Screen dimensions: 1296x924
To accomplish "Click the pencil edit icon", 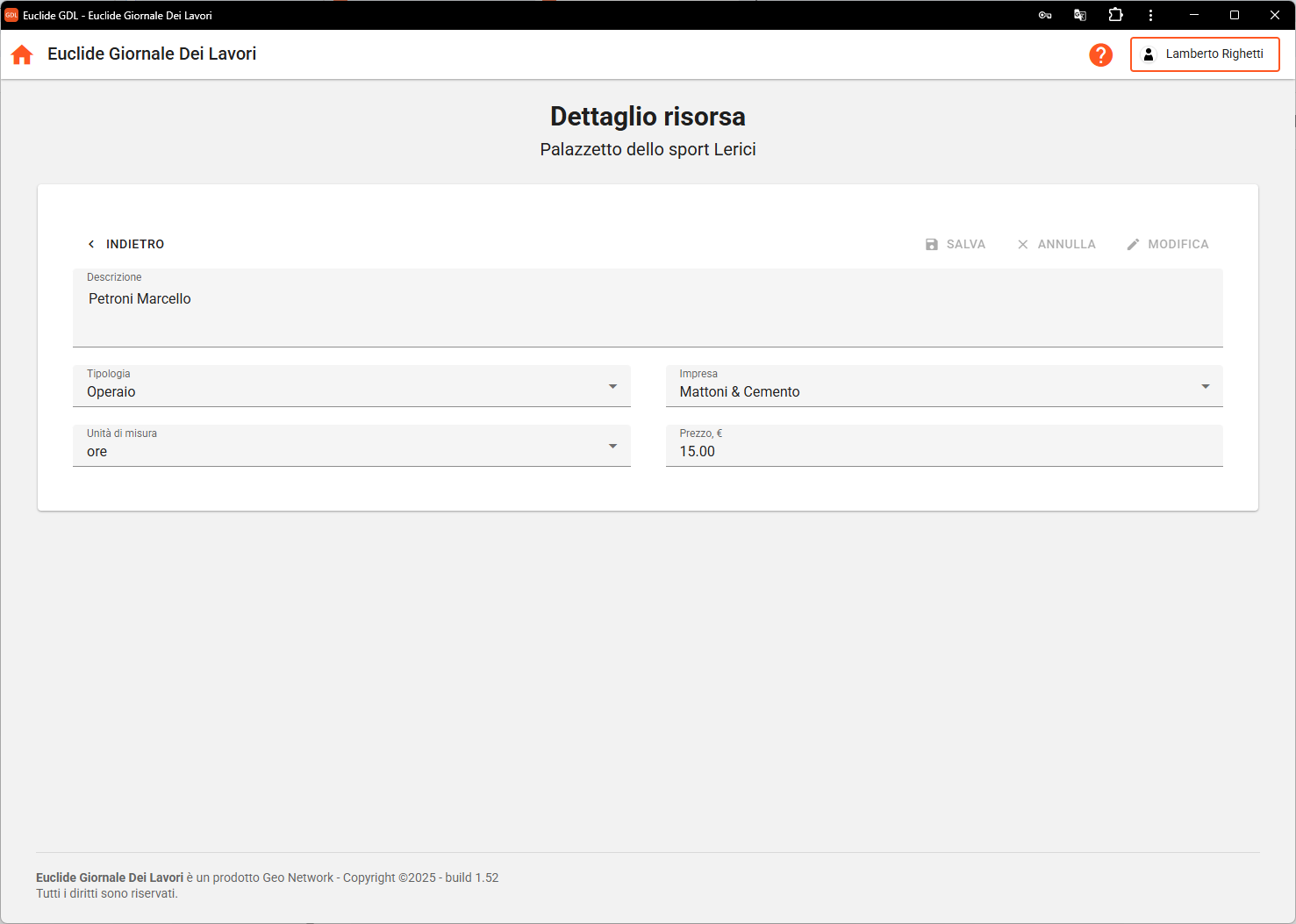I will tap(1133, 244).
